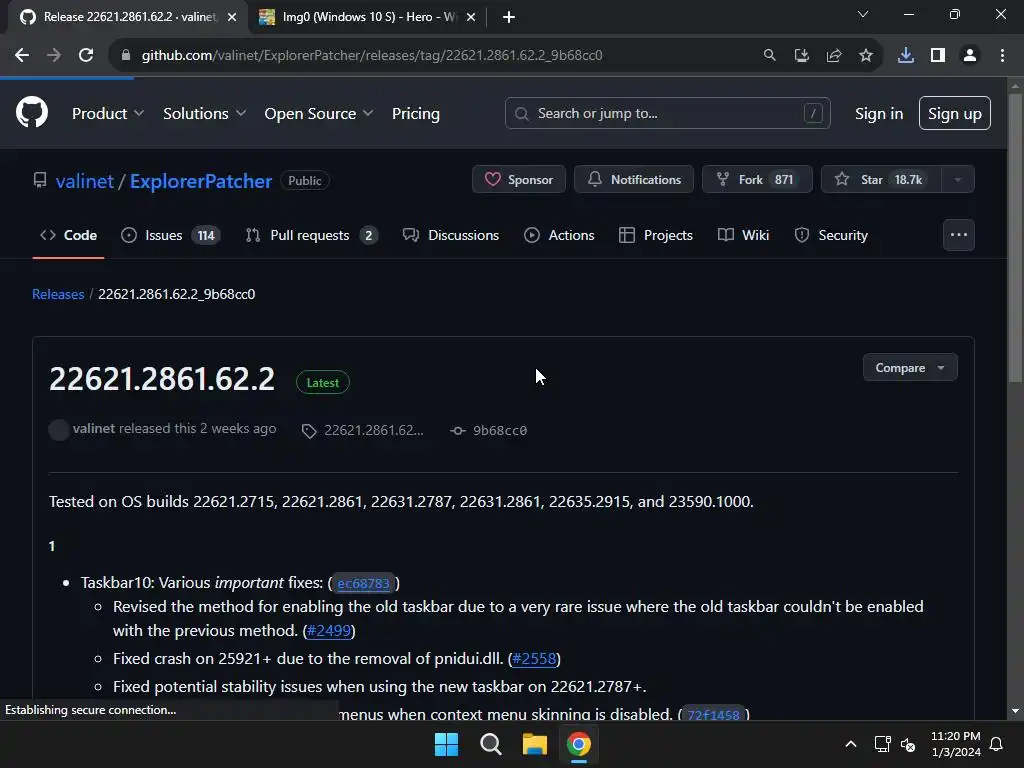Open the Compare dropdown
Image resolution: width=1024 pixels, height=768 pixels.
tap(910, 368)
